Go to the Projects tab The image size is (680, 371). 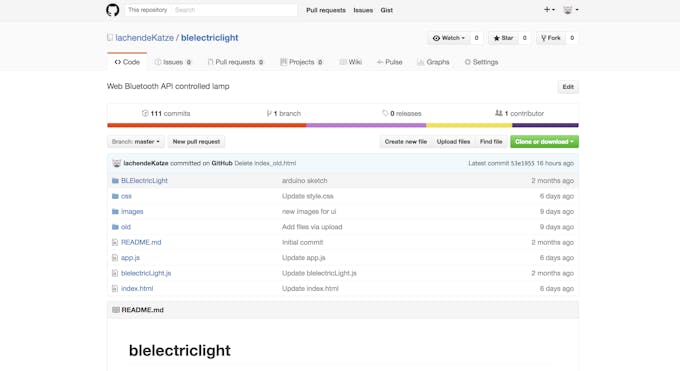[301, 62]
